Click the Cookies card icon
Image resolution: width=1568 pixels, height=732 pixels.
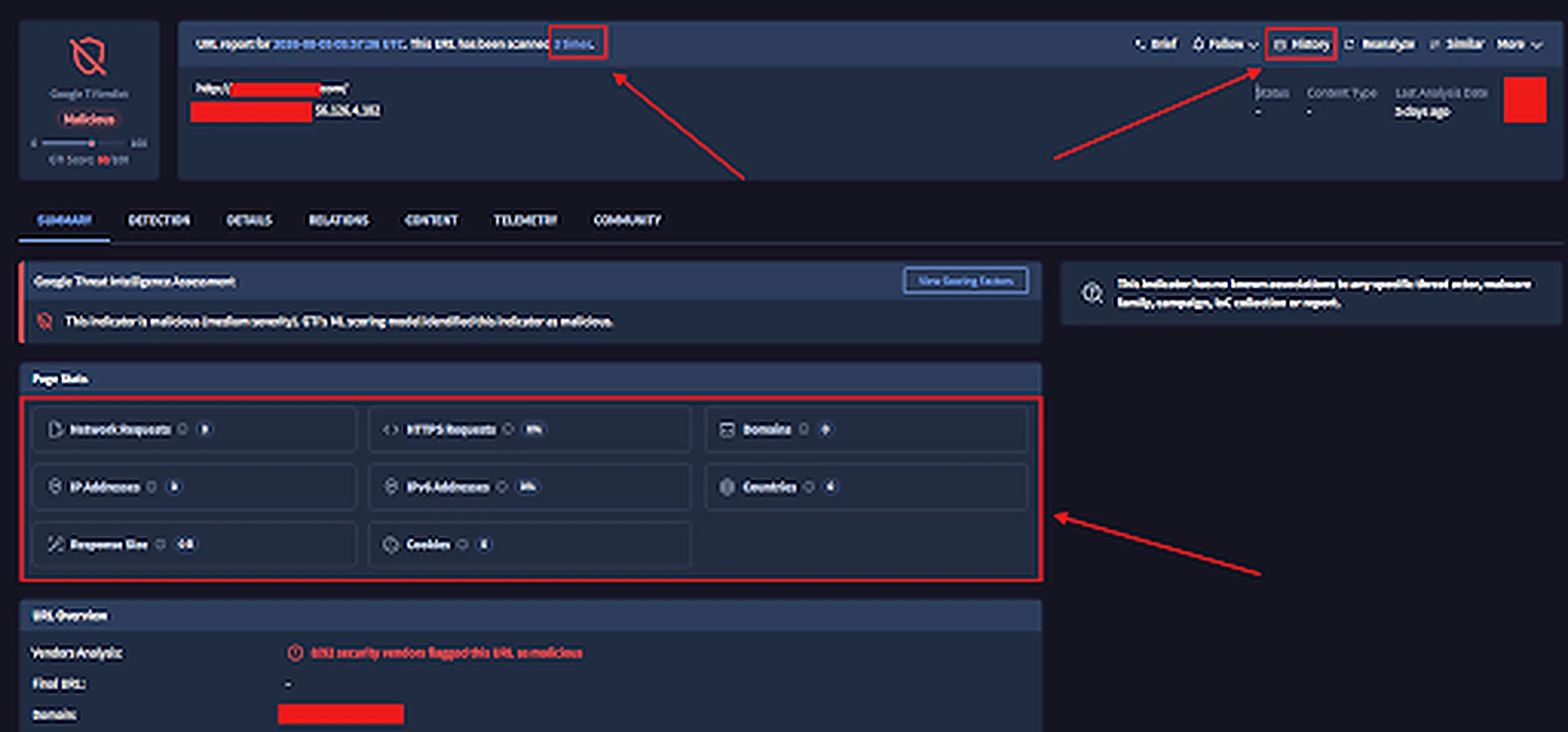tap(390, 544)
